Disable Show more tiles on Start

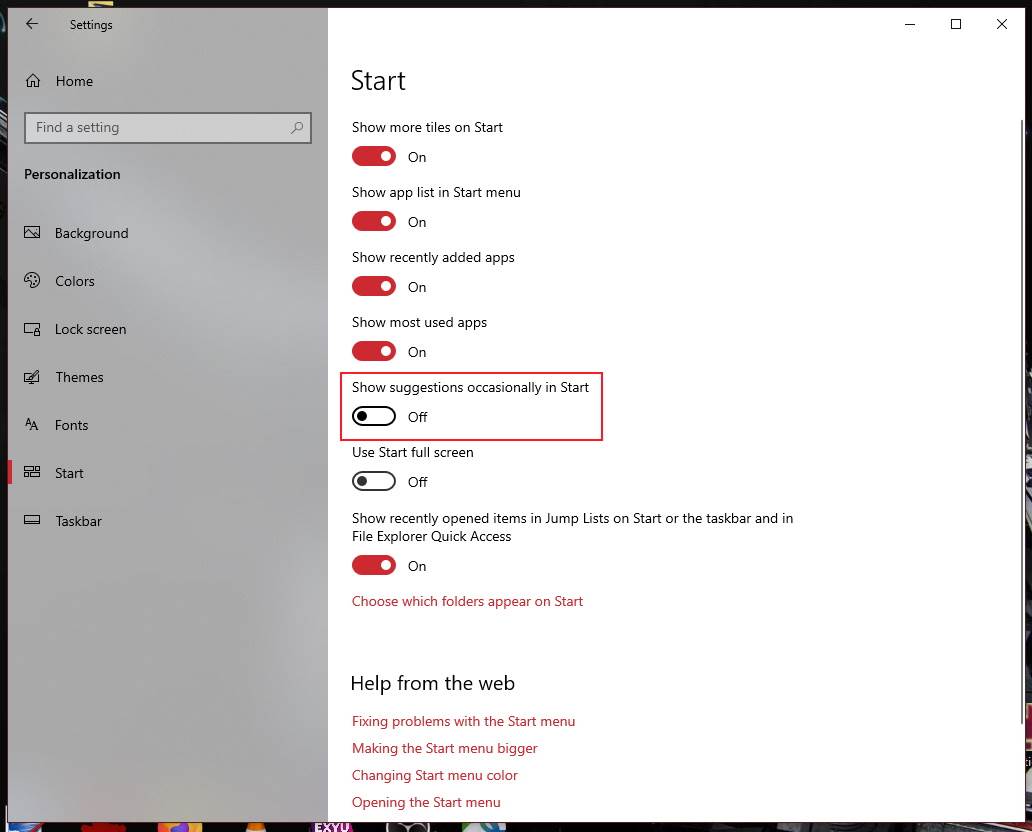pyautogui.click(x=373, y=156)
